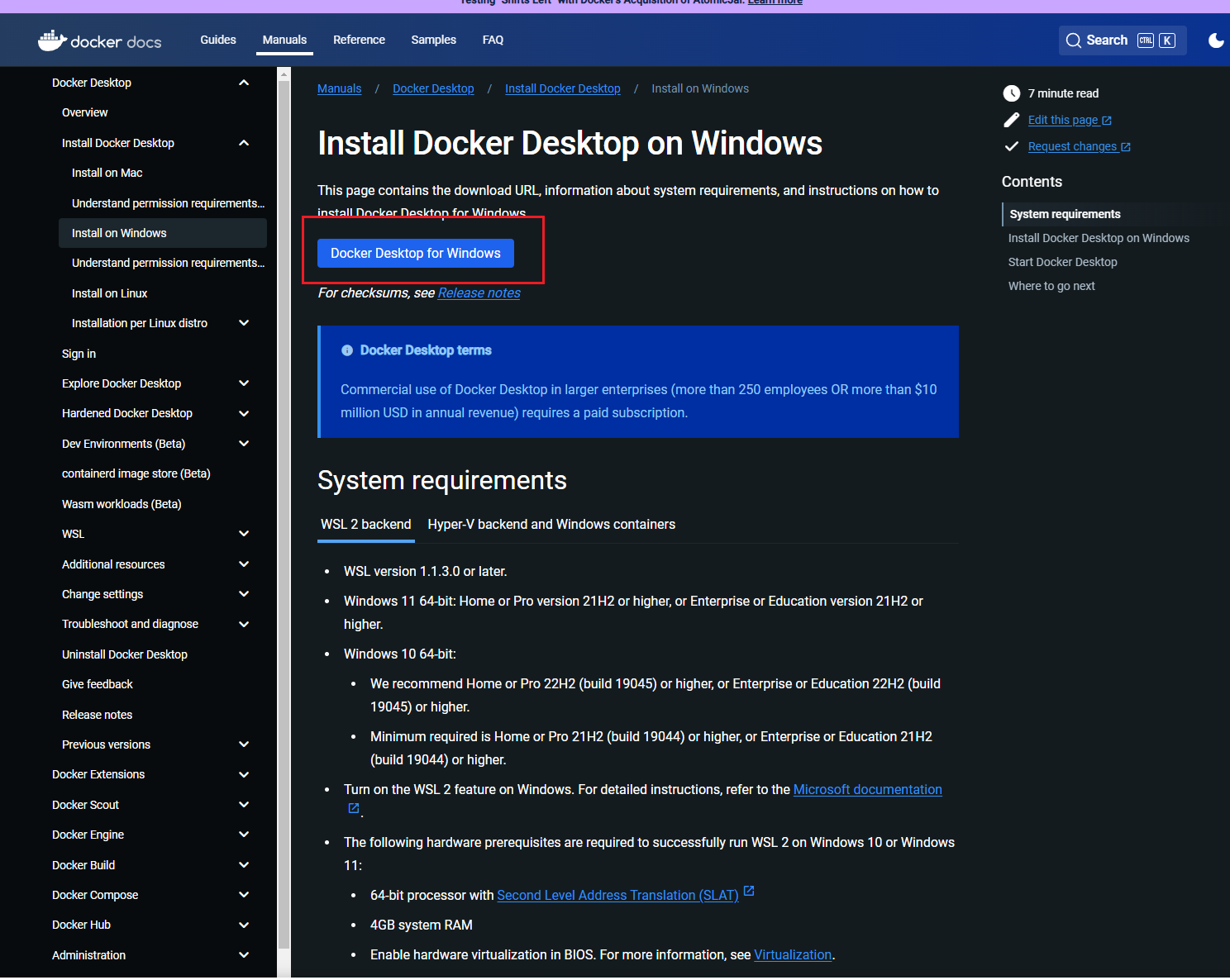Select Install on Windows sidebar item

(x=163, y=233)
